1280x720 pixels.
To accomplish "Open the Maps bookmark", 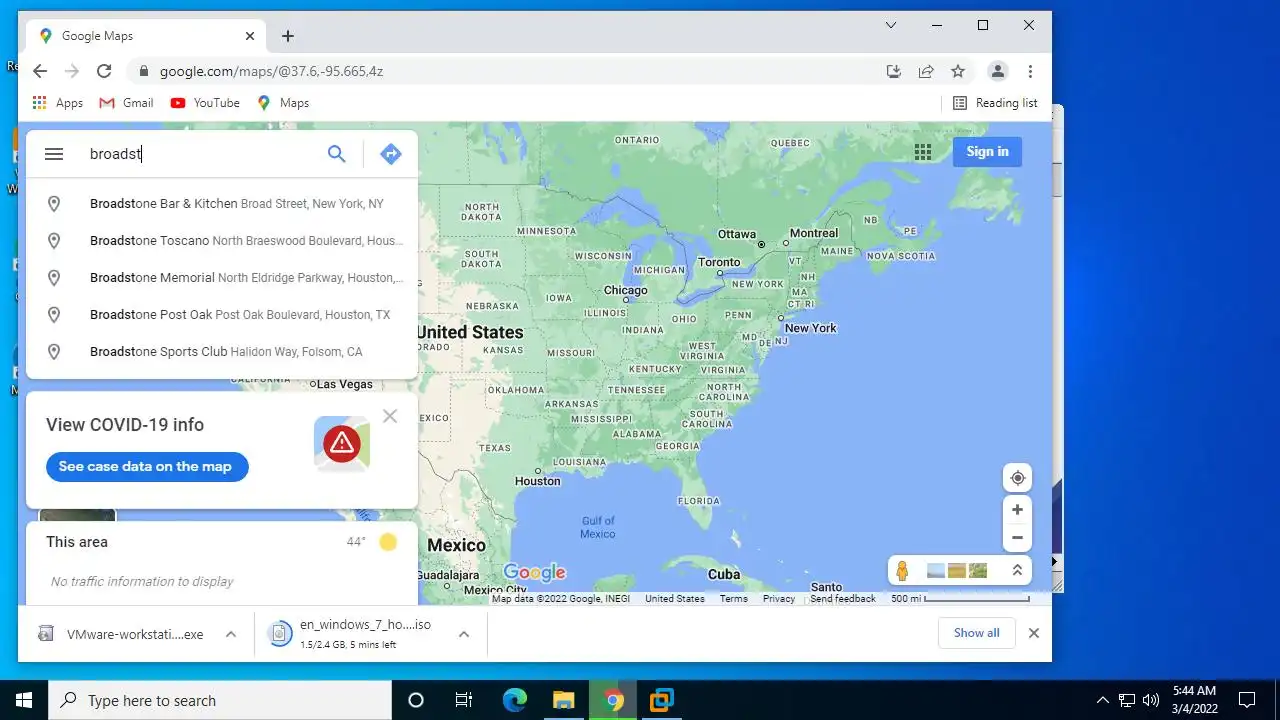I will (283, 103).
